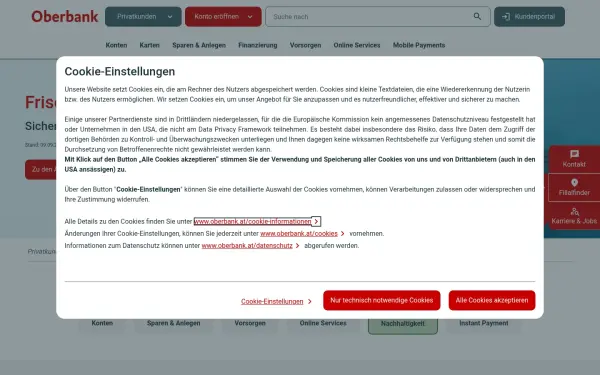
Task: Expand the Privatkunden dropdown
Action: [143, 16]
